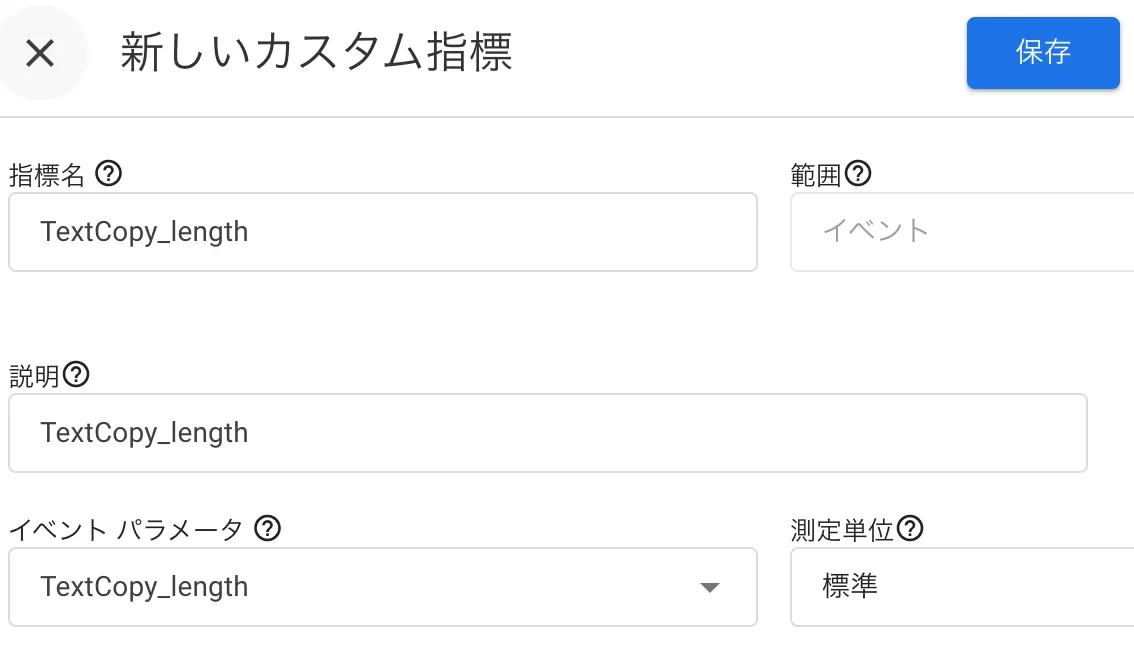Click the 指標名 label
The height and width of the screenshot is (672, 1134).
tap(47, 175)
